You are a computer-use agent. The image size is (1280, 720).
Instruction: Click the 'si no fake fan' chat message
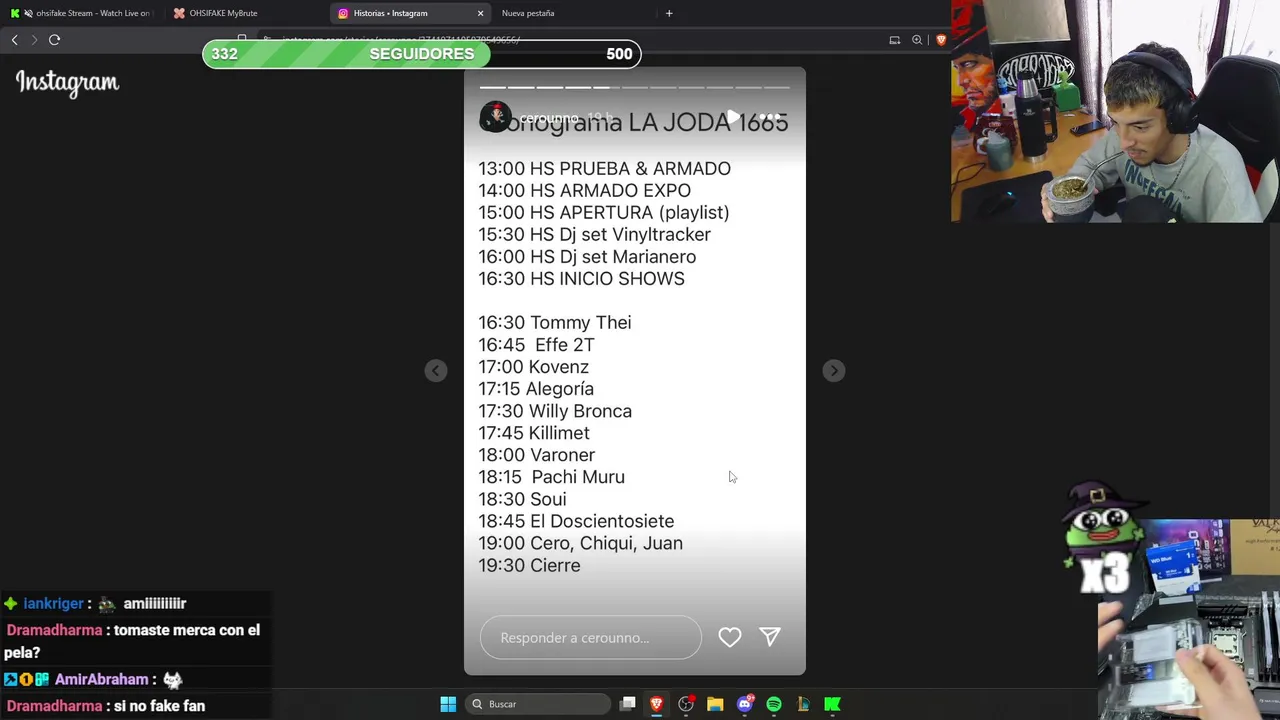coord(159,706)
